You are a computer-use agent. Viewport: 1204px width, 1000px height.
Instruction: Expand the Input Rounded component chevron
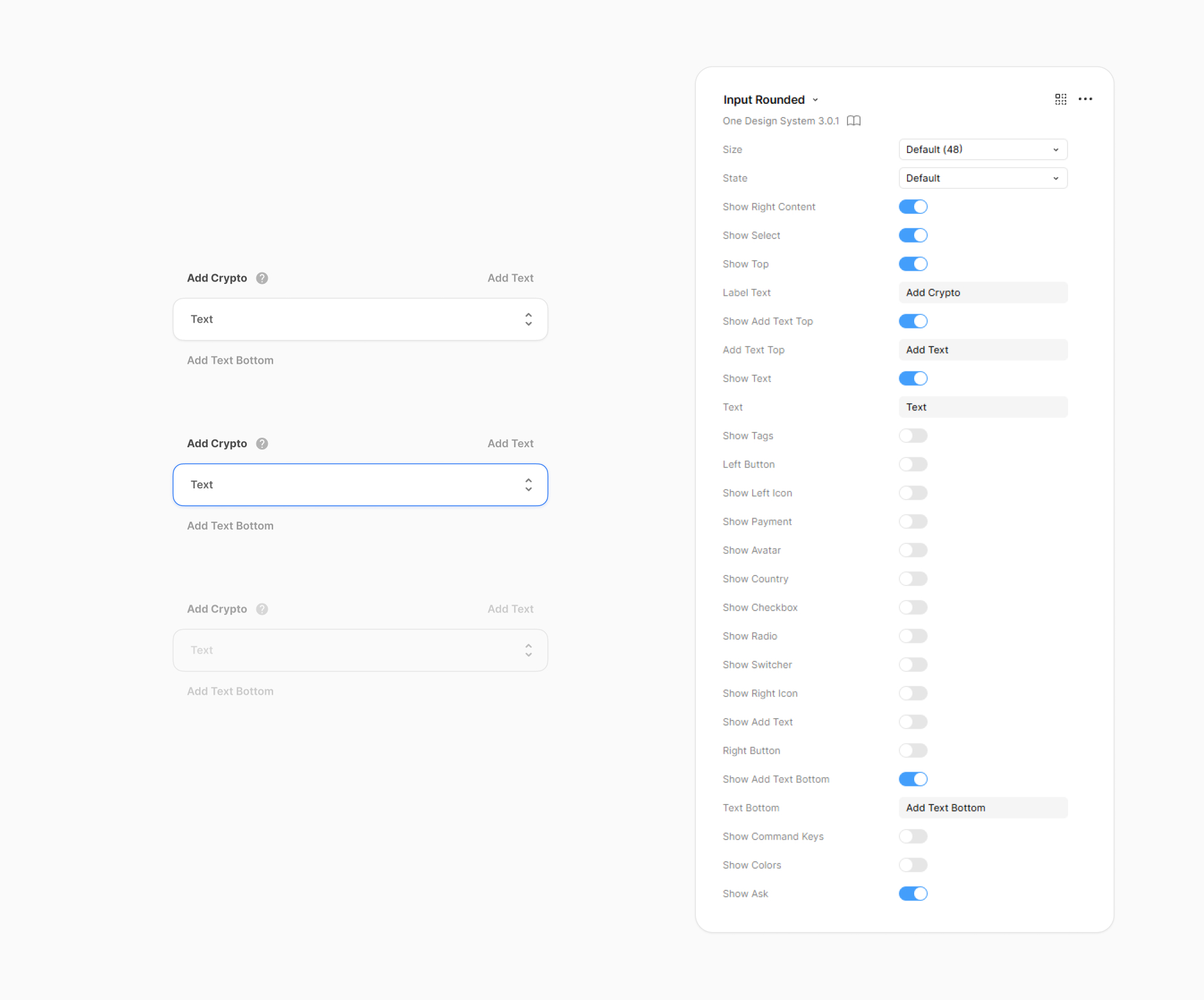pyautogui.click(x=815, y=100)
